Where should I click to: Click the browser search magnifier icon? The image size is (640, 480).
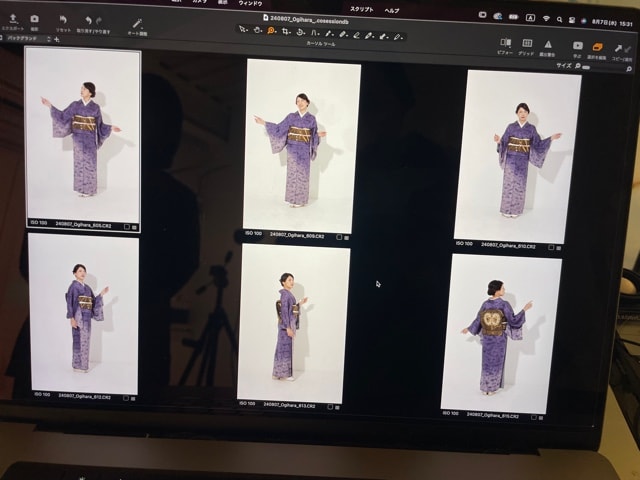(x=629, y=69)
